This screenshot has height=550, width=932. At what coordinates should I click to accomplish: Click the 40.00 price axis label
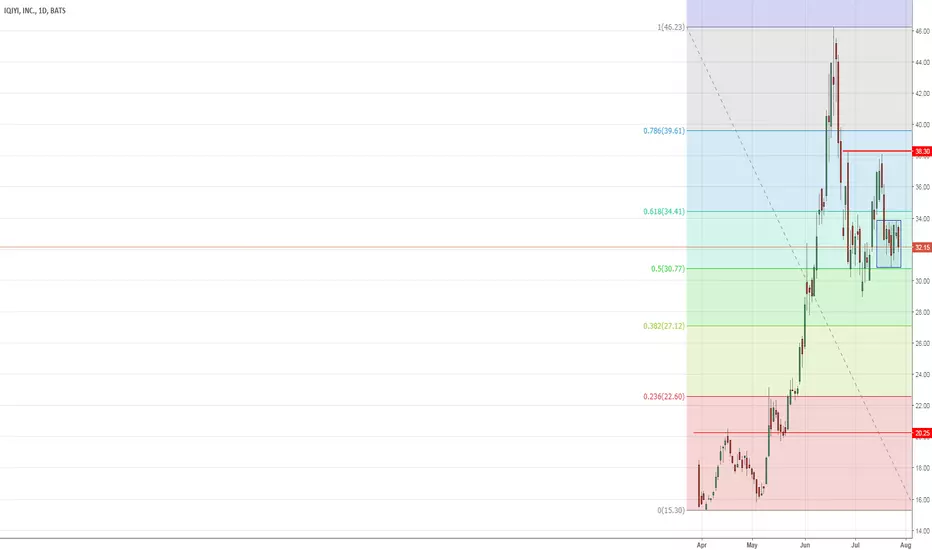[x=922, y=125]
